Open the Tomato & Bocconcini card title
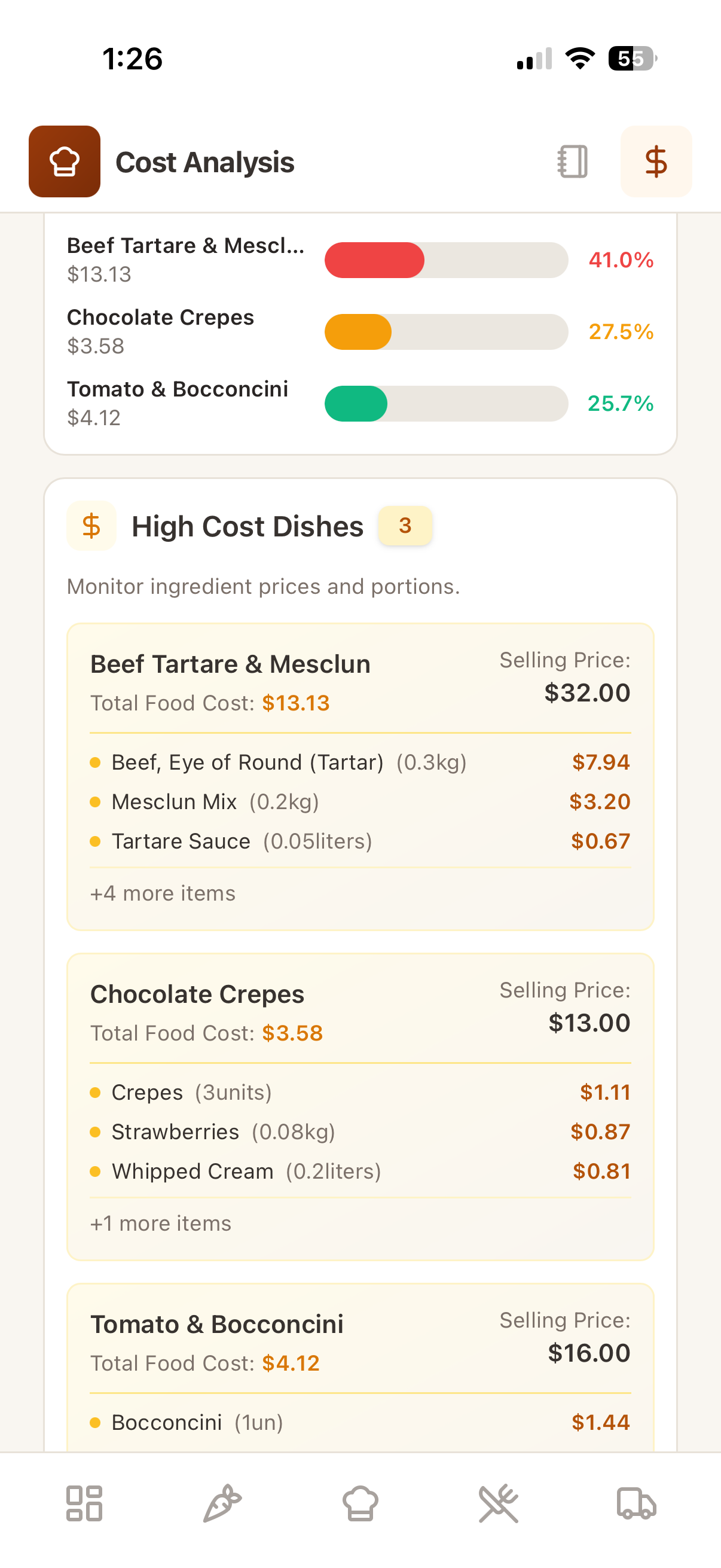 216,1324
